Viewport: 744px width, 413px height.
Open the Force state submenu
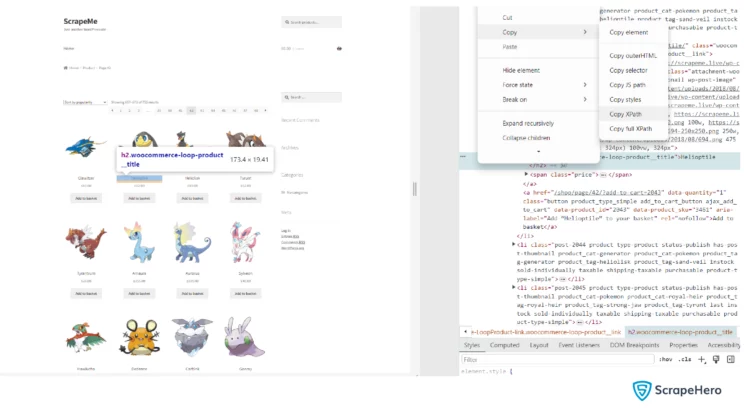(538, 85)
